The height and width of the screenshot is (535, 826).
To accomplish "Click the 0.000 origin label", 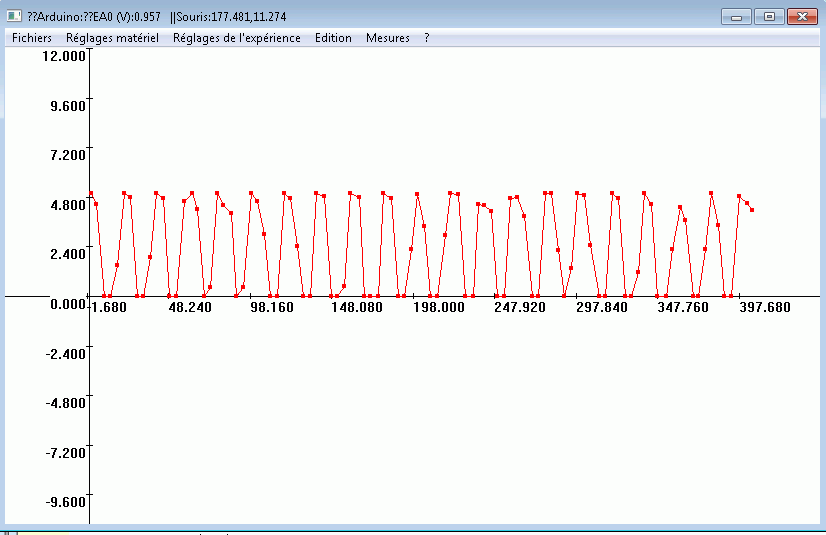I will click(68, 304).
